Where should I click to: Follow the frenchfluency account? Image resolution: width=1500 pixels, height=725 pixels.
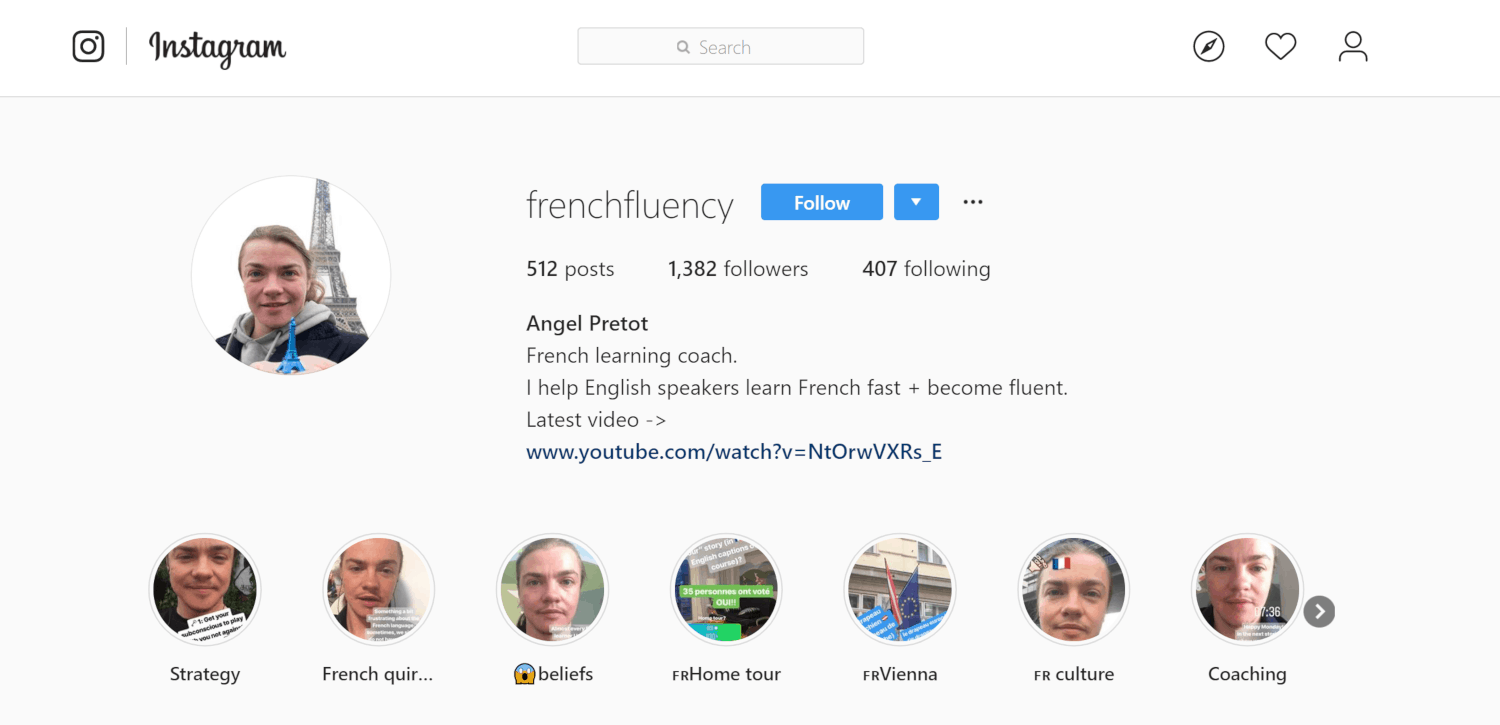point(822,202)
